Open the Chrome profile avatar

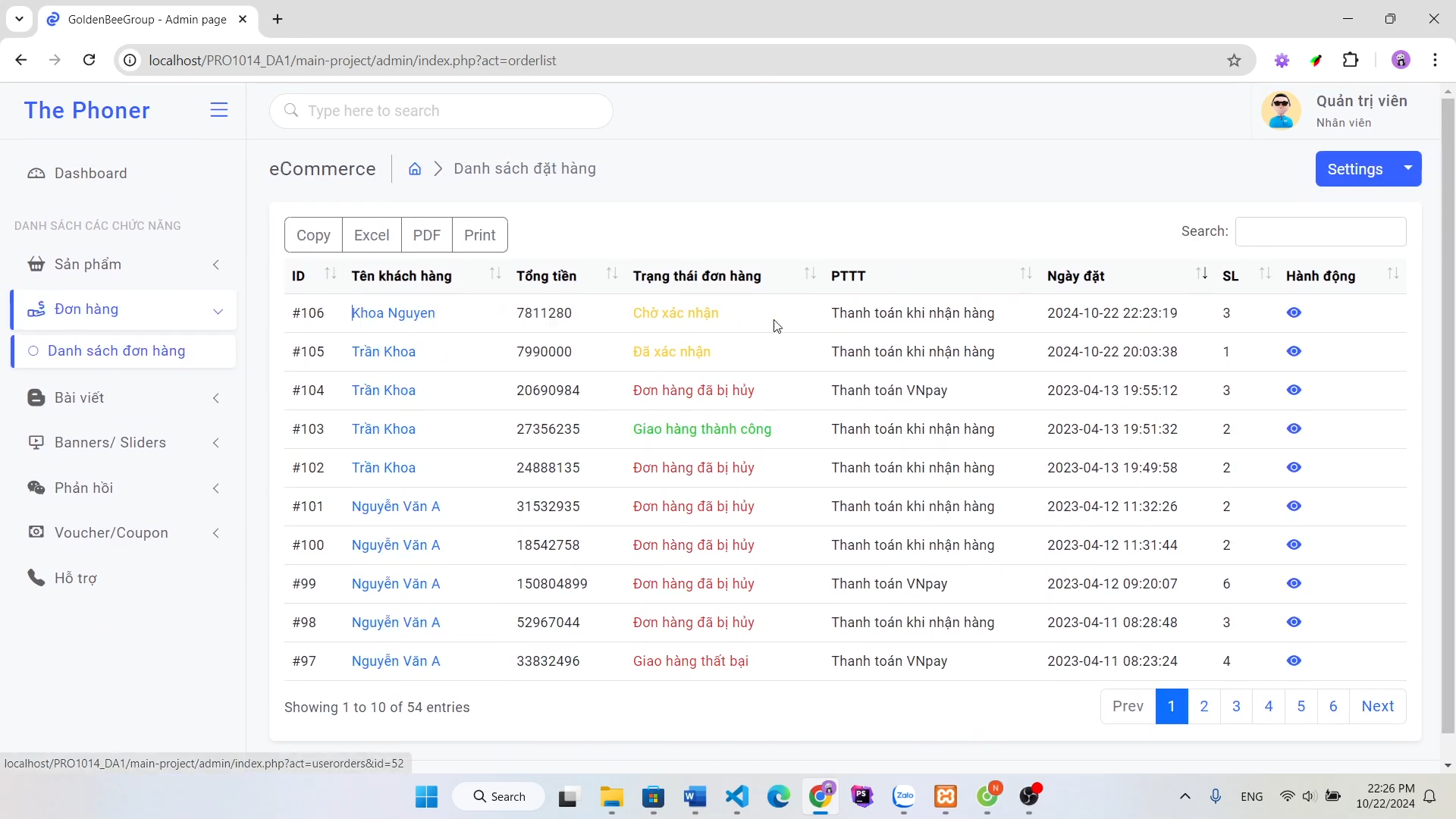click(1401, 60)
